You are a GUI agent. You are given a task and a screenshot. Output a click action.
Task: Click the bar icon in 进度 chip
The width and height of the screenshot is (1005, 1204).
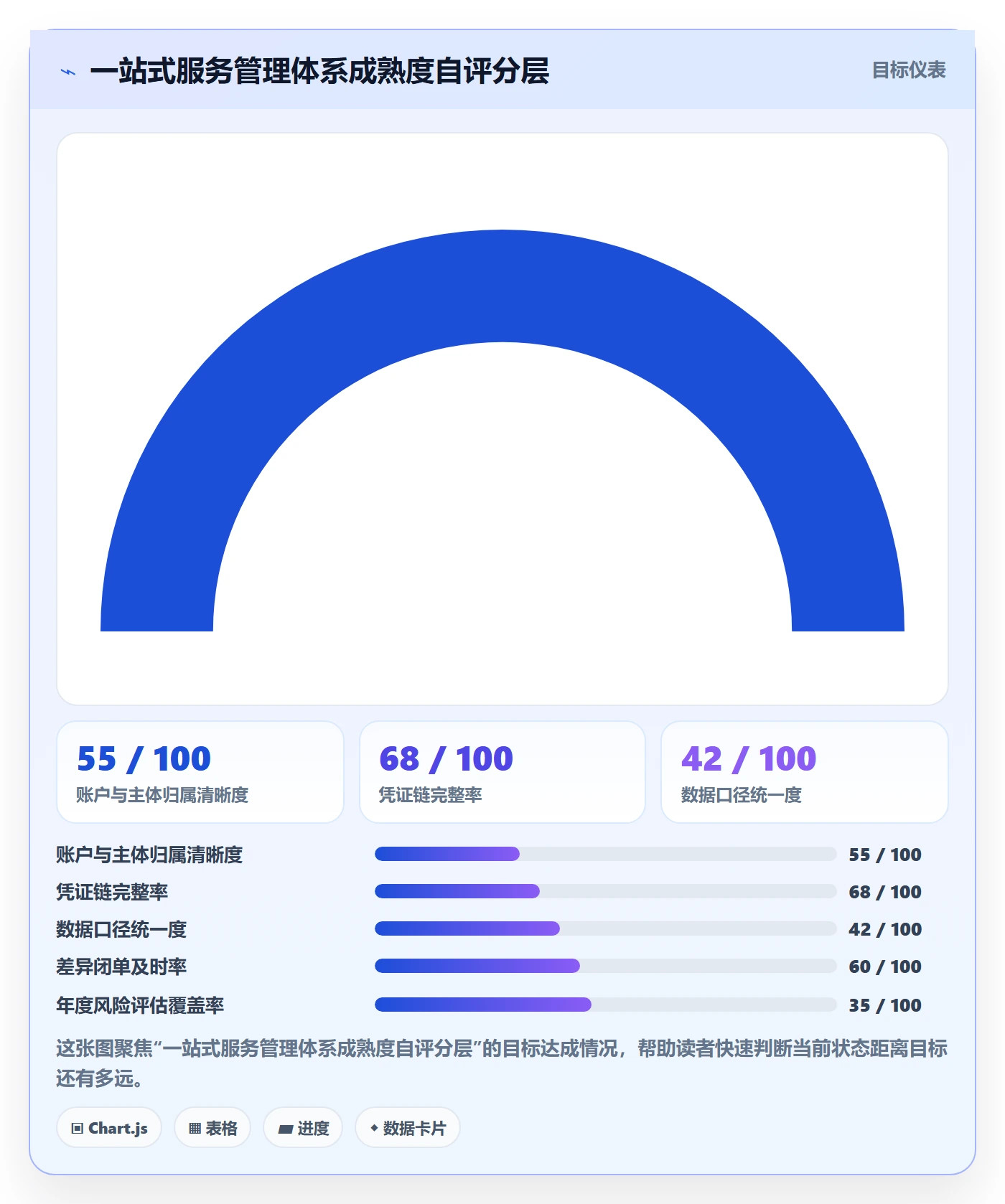tap(285, 1129)
